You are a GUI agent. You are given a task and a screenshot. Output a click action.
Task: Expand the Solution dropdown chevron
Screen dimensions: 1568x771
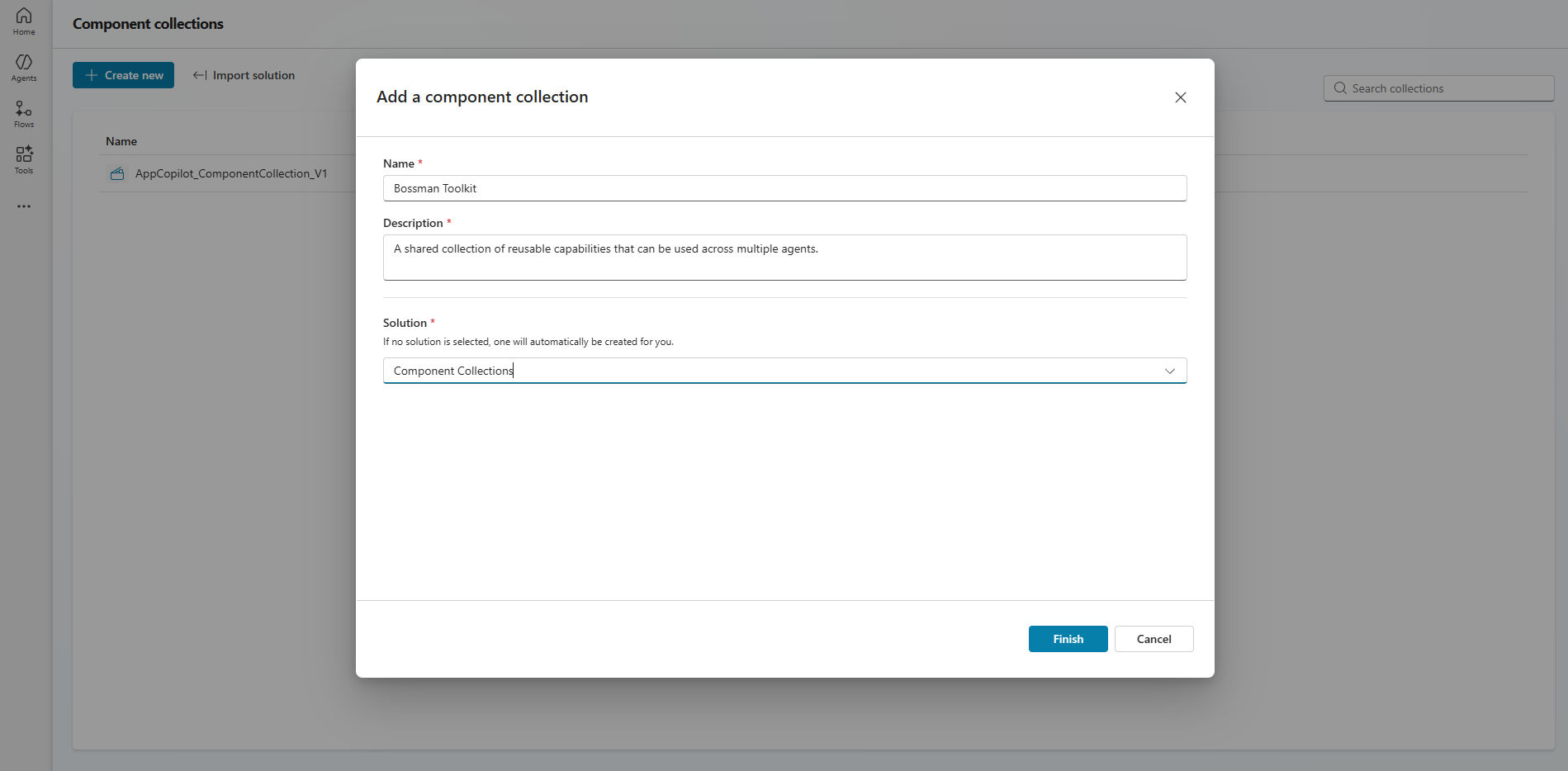1169,371
